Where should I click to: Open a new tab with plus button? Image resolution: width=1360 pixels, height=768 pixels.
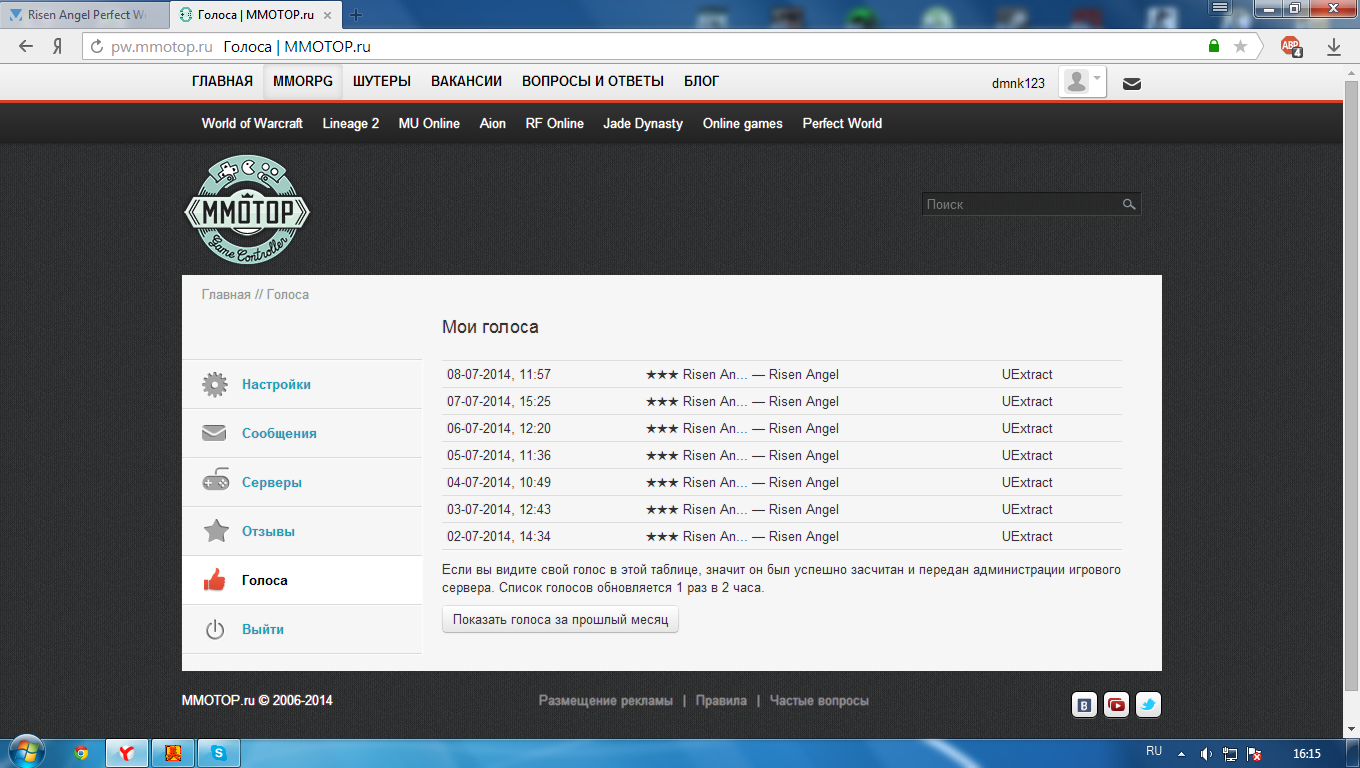tap(356, 15)
